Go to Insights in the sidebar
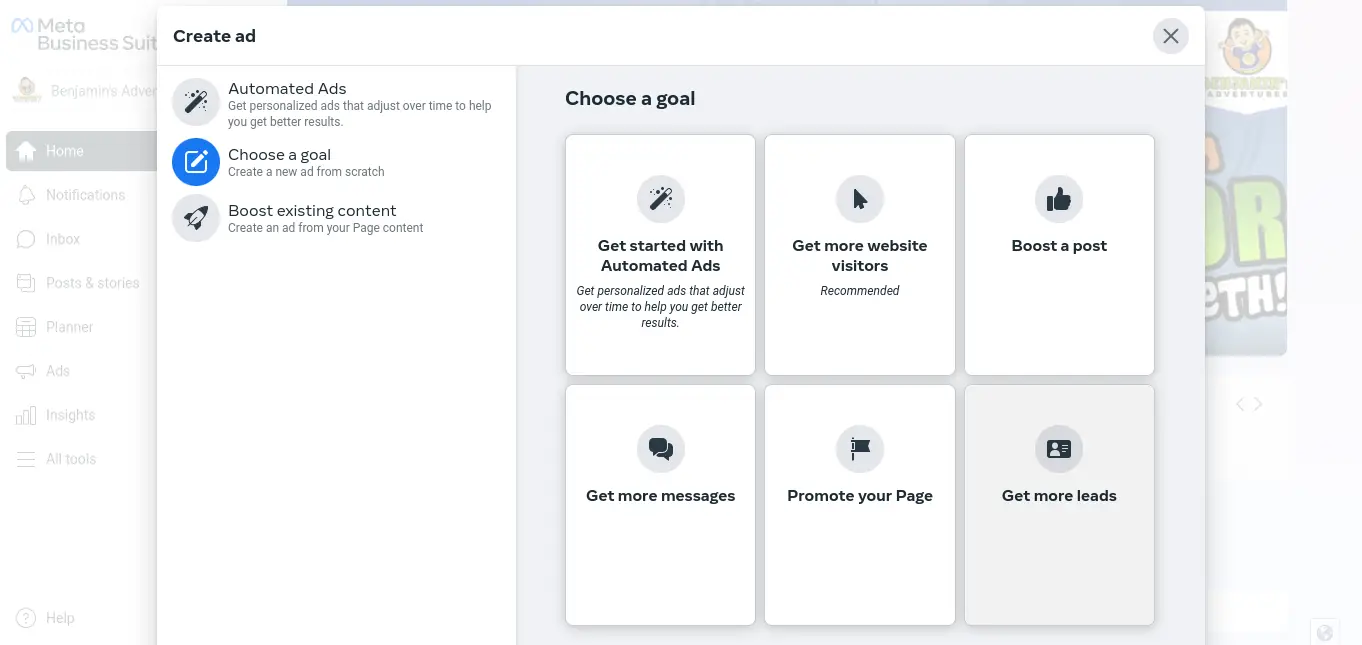Screen dimensions: 1362x645 click(x=70, y=415)
